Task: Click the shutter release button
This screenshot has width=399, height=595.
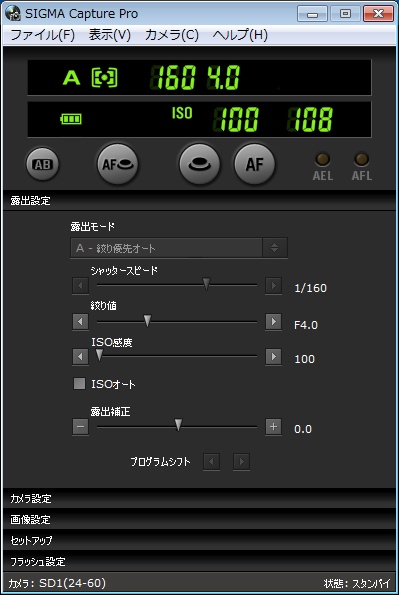Action: (199, 164)
